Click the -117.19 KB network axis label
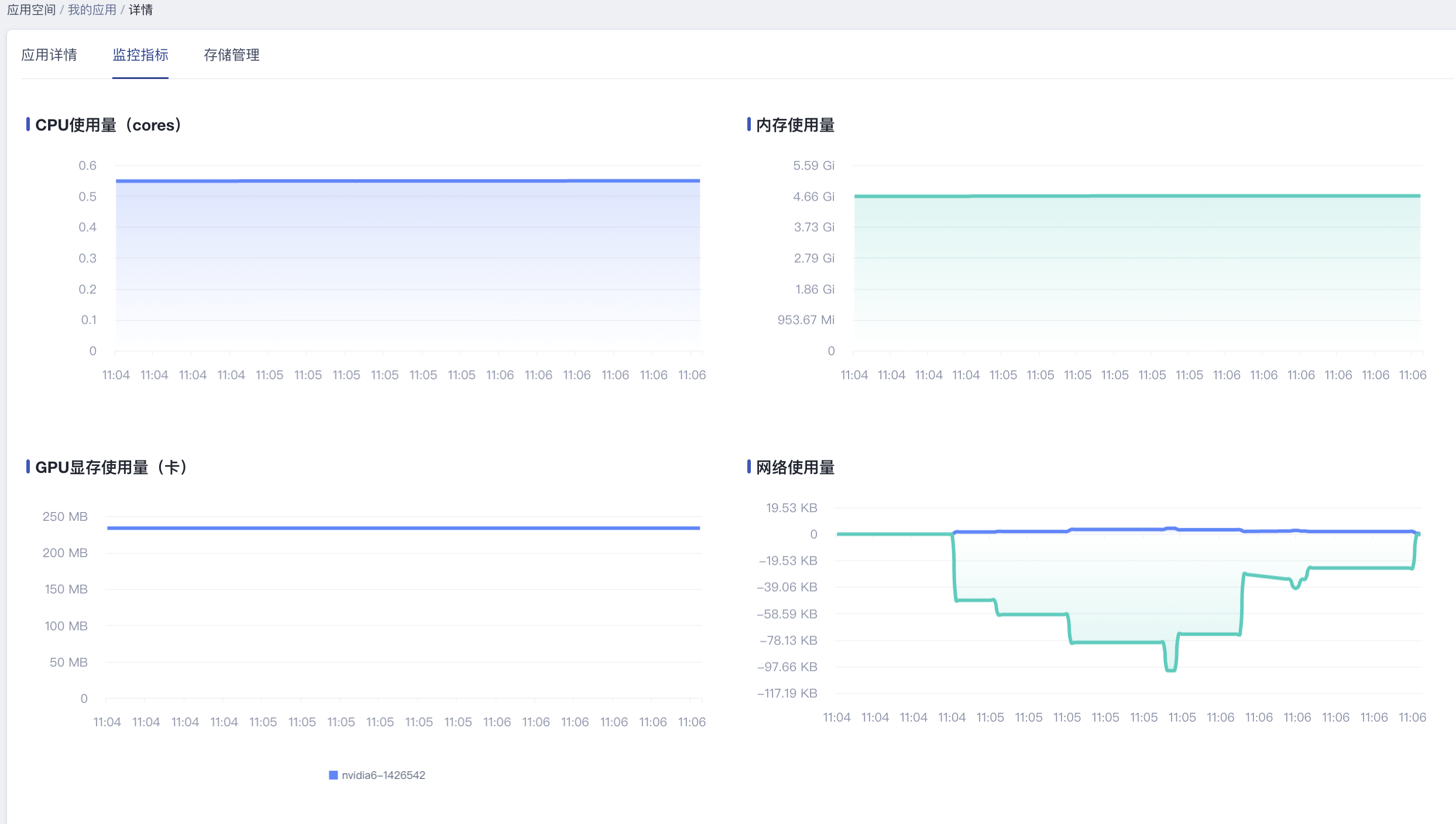 tap(787, 693)
